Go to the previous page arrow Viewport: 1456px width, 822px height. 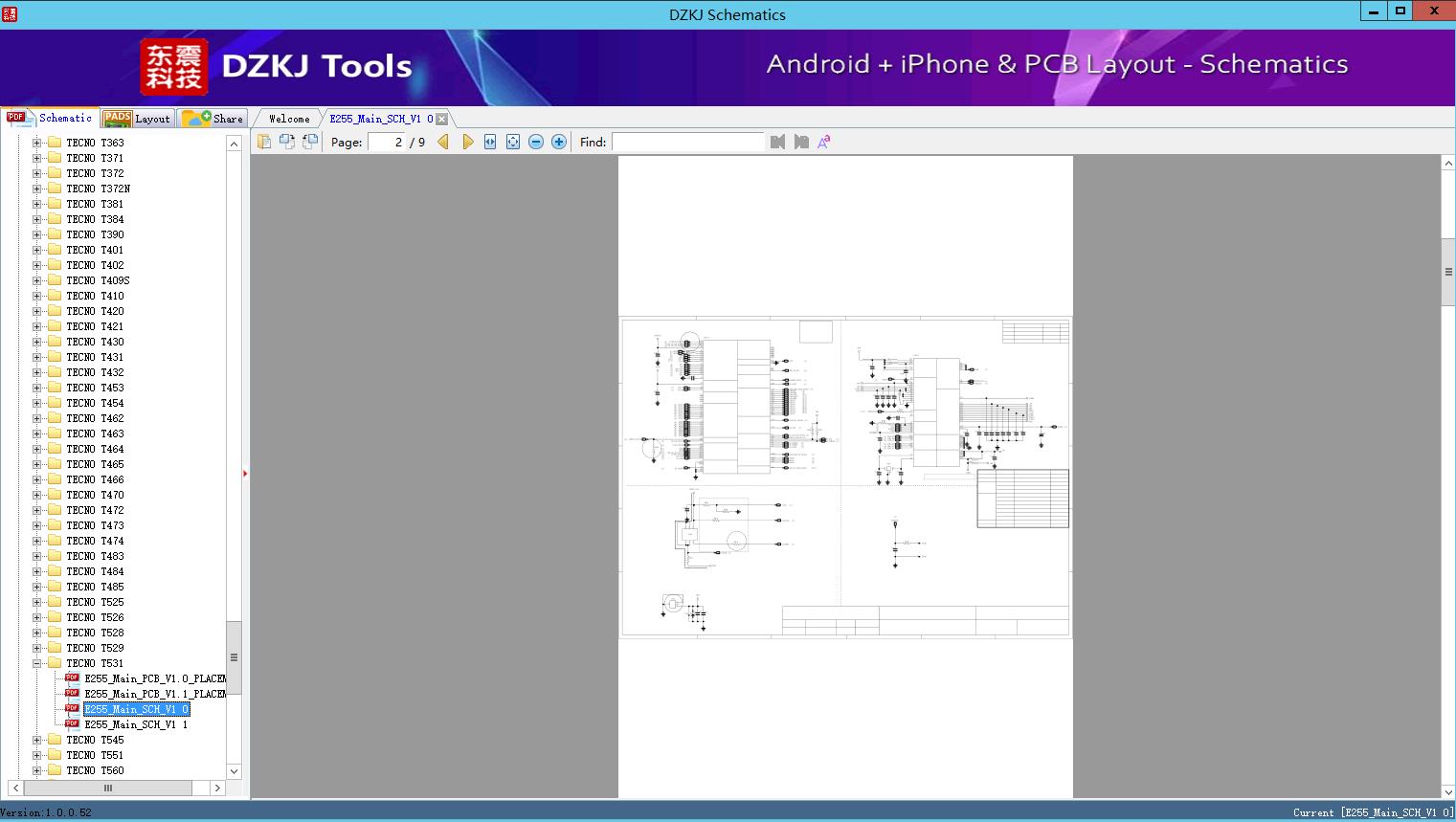coord(443,142)
